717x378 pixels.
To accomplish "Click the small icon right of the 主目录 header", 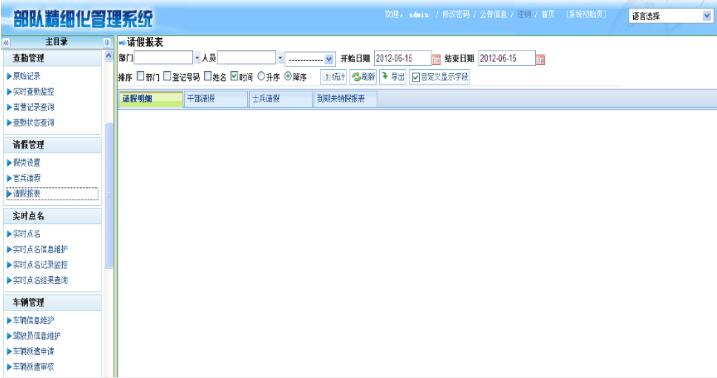I will (107, 43).
